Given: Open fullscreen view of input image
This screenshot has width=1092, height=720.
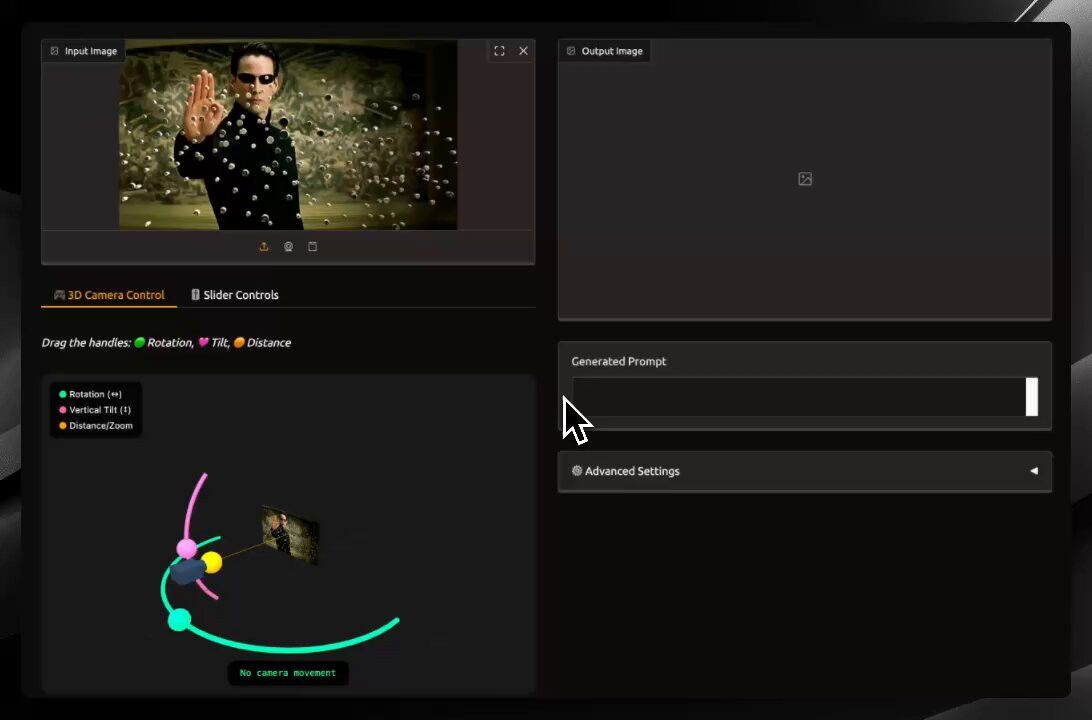Looking at the screenshot, I should coord(499,51).
